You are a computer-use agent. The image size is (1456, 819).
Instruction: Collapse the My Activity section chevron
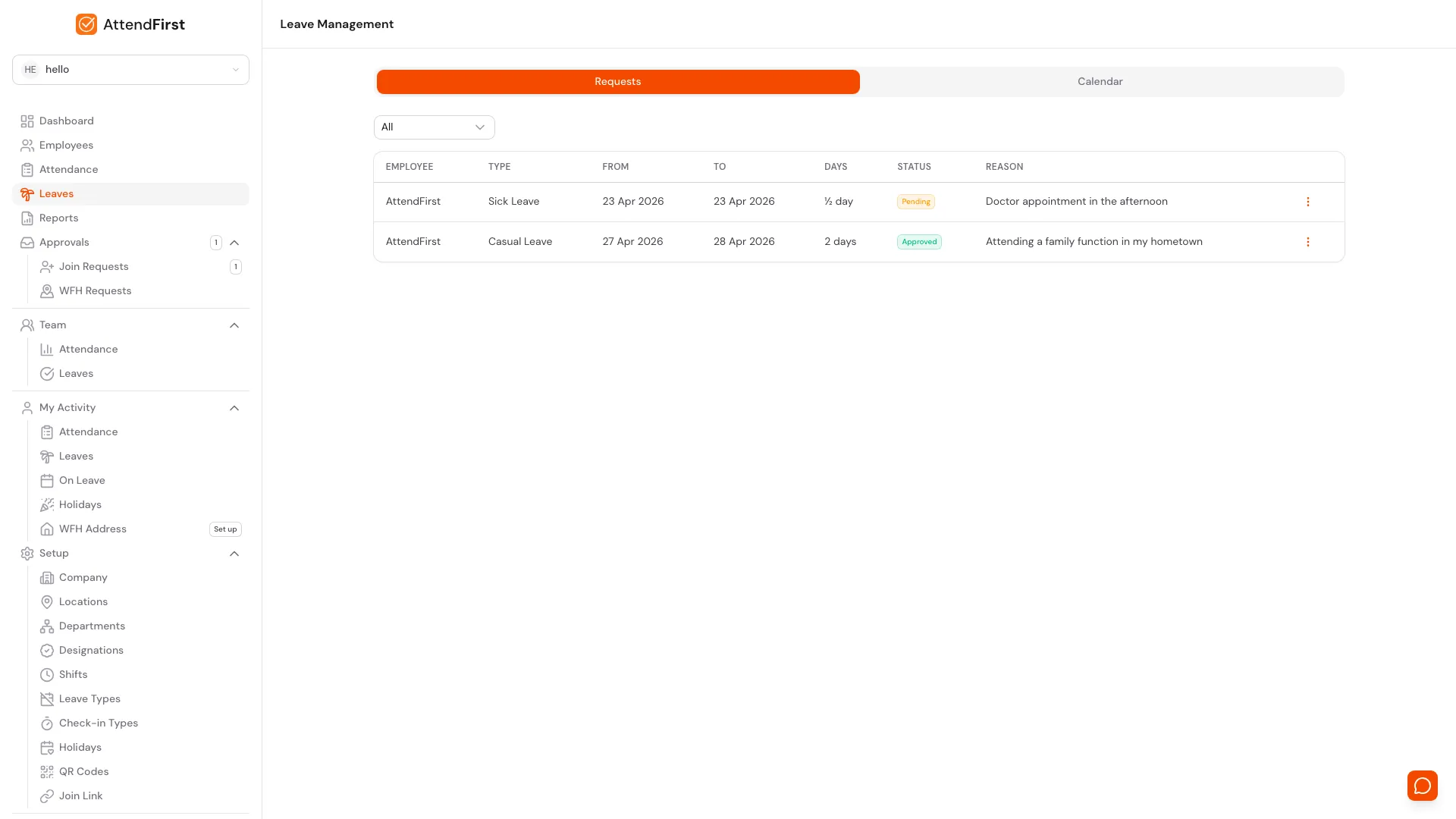point(234,408)
